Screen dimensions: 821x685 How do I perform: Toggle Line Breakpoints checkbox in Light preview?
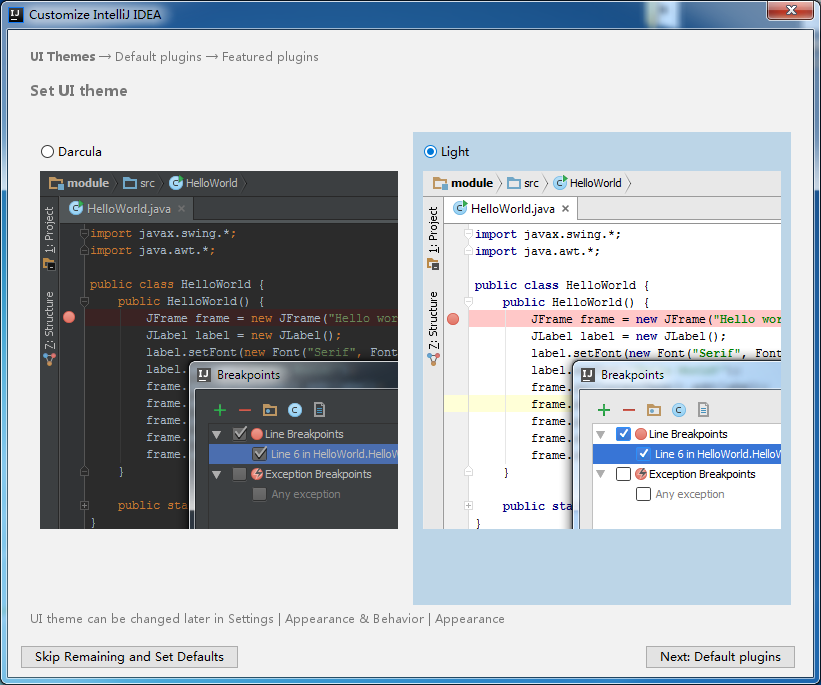623,434
